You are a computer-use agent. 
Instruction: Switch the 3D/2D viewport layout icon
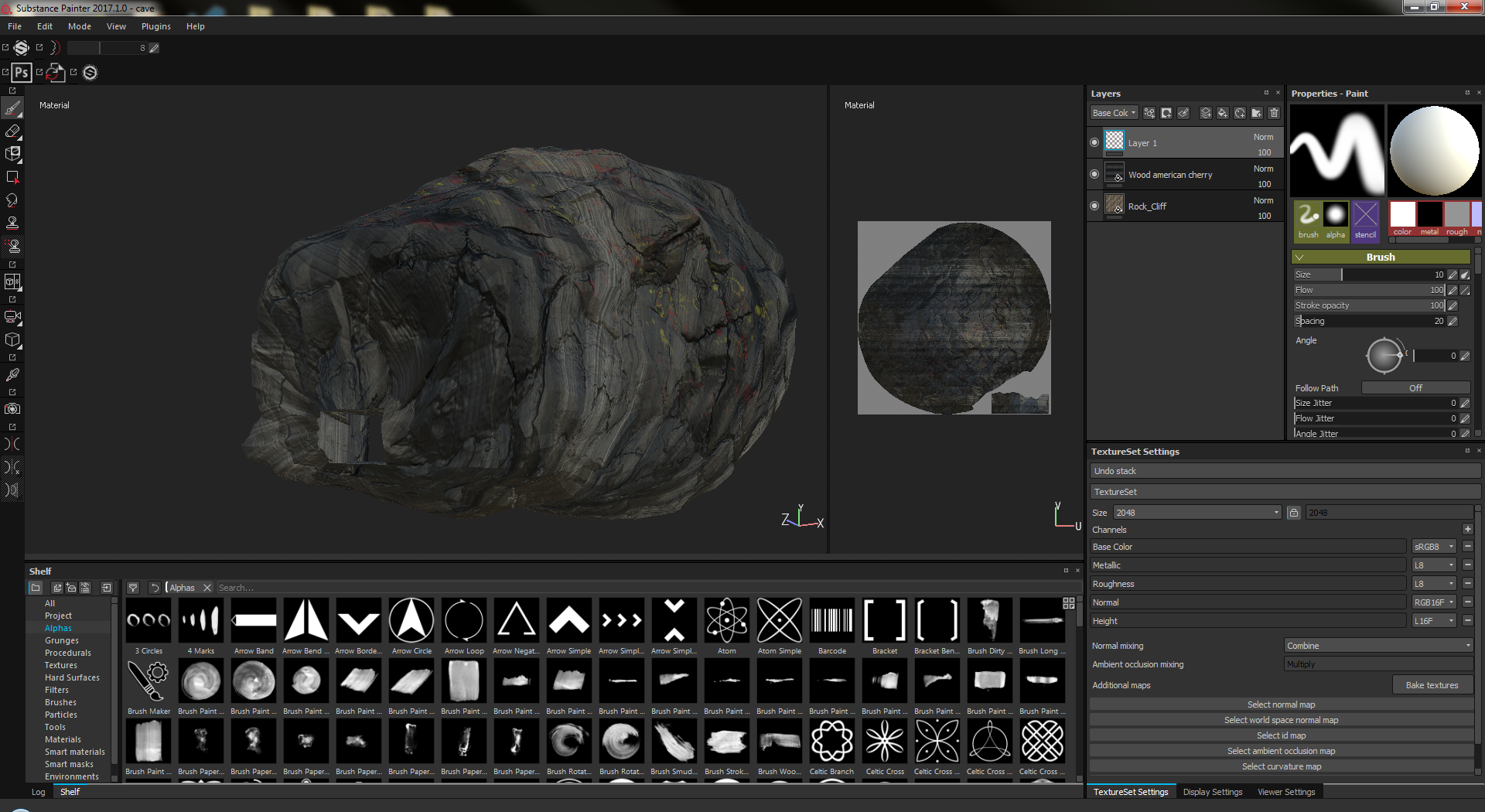click(12, 281)
